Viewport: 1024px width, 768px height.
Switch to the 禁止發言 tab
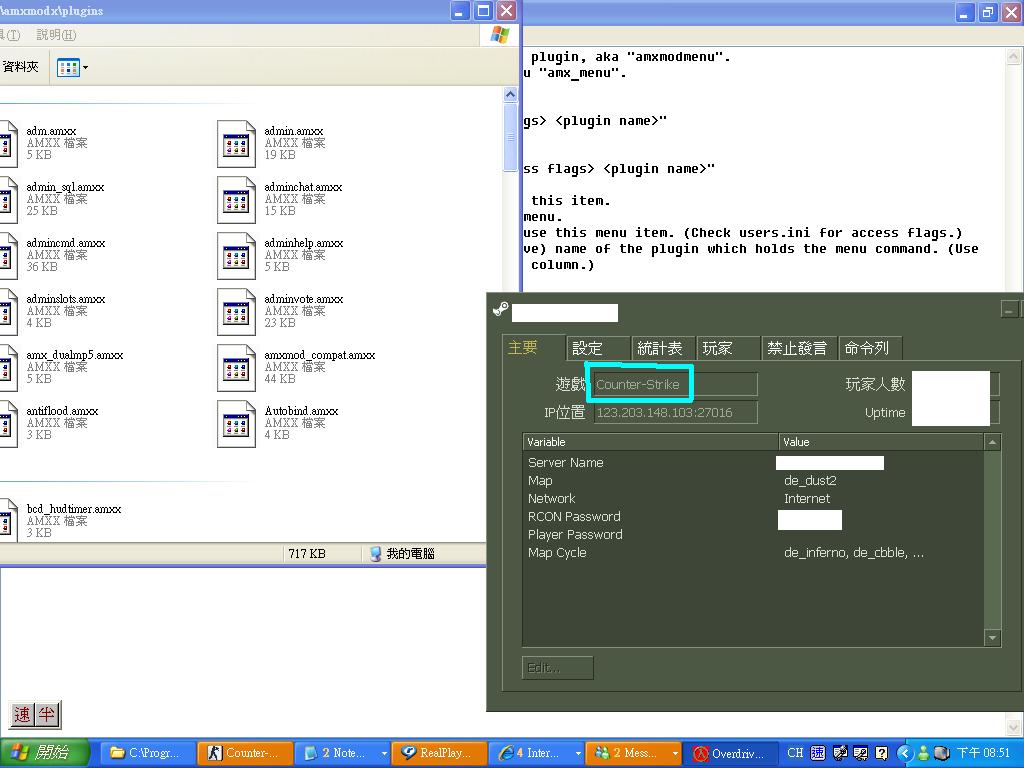coord(799,349)
